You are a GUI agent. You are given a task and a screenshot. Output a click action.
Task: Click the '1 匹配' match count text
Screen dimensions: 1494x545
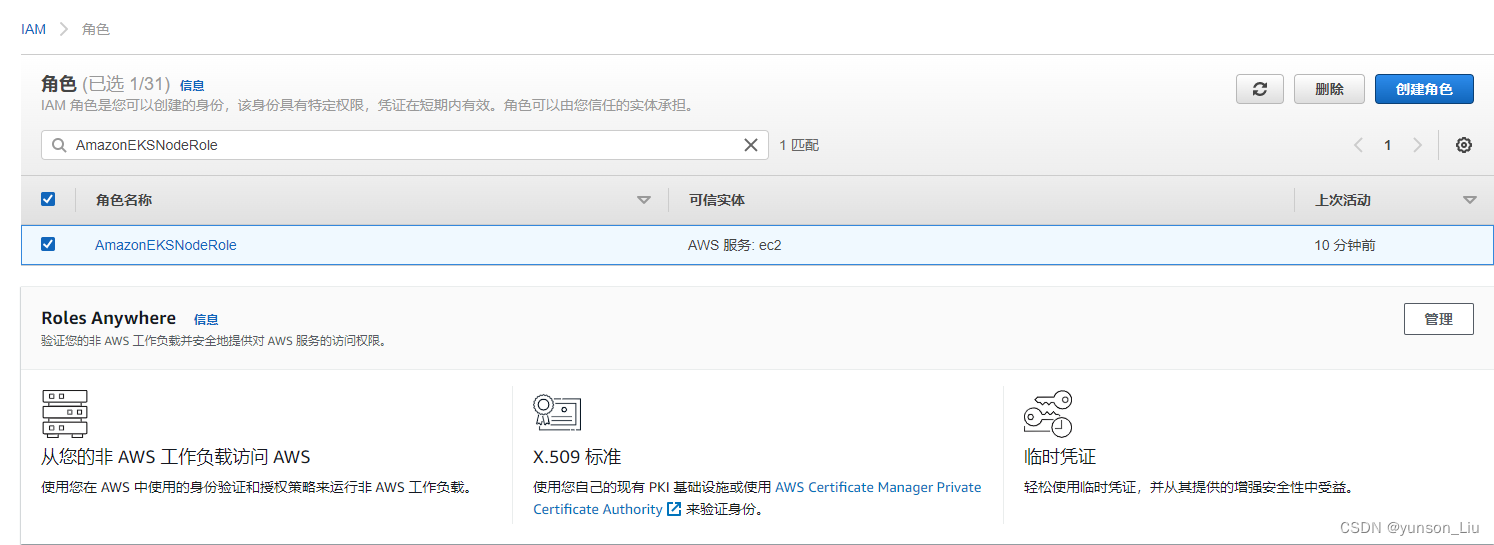(x=799, y=145)
